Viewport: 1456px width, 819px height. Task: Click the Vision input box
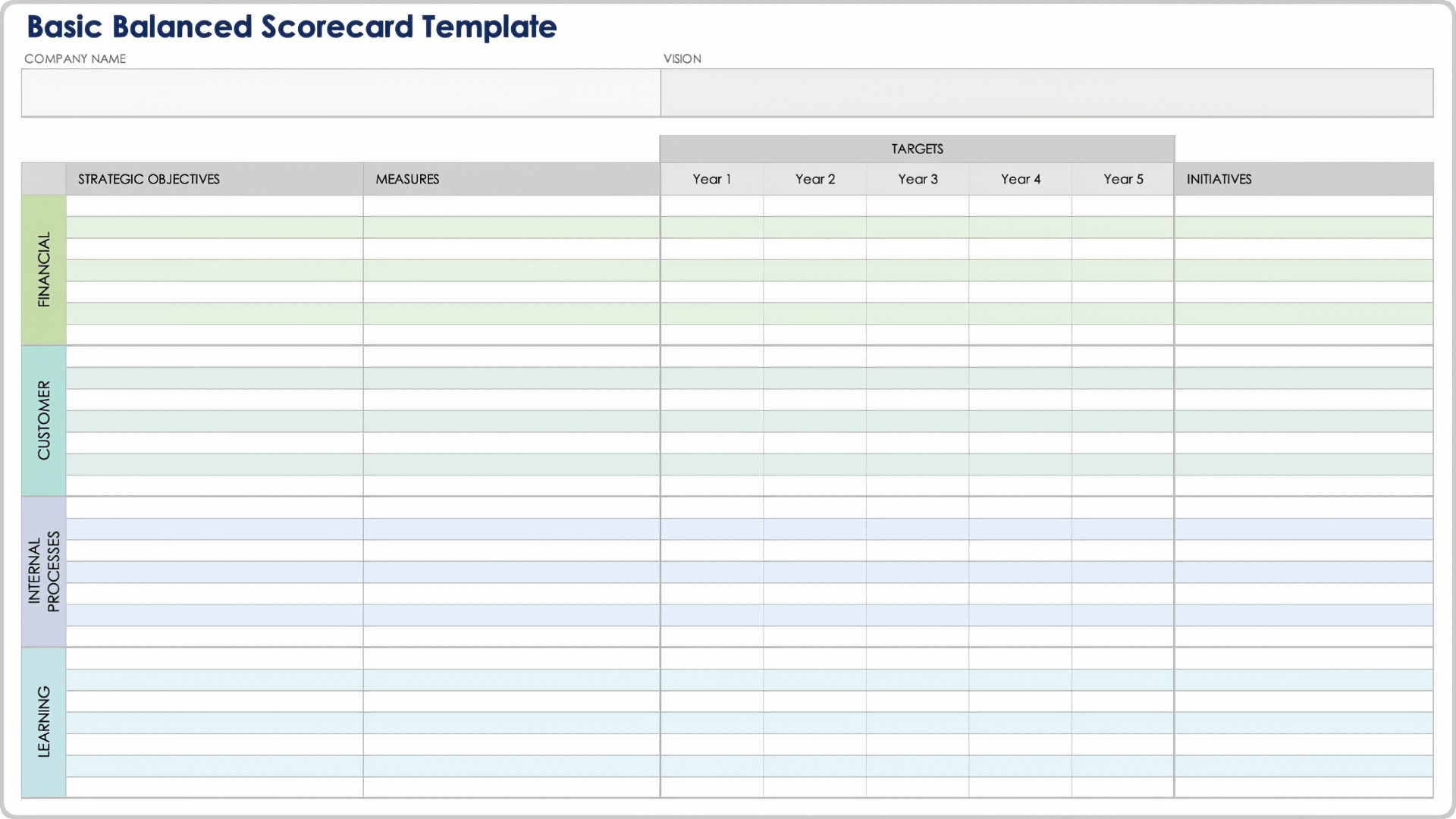coord(1046,93)
